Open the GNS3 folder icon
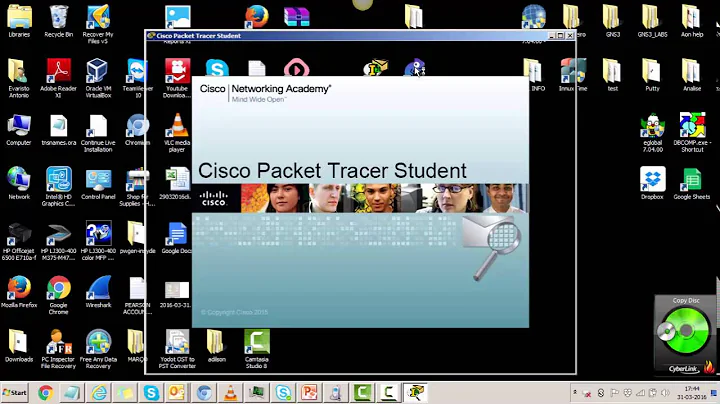 point(613,19)
